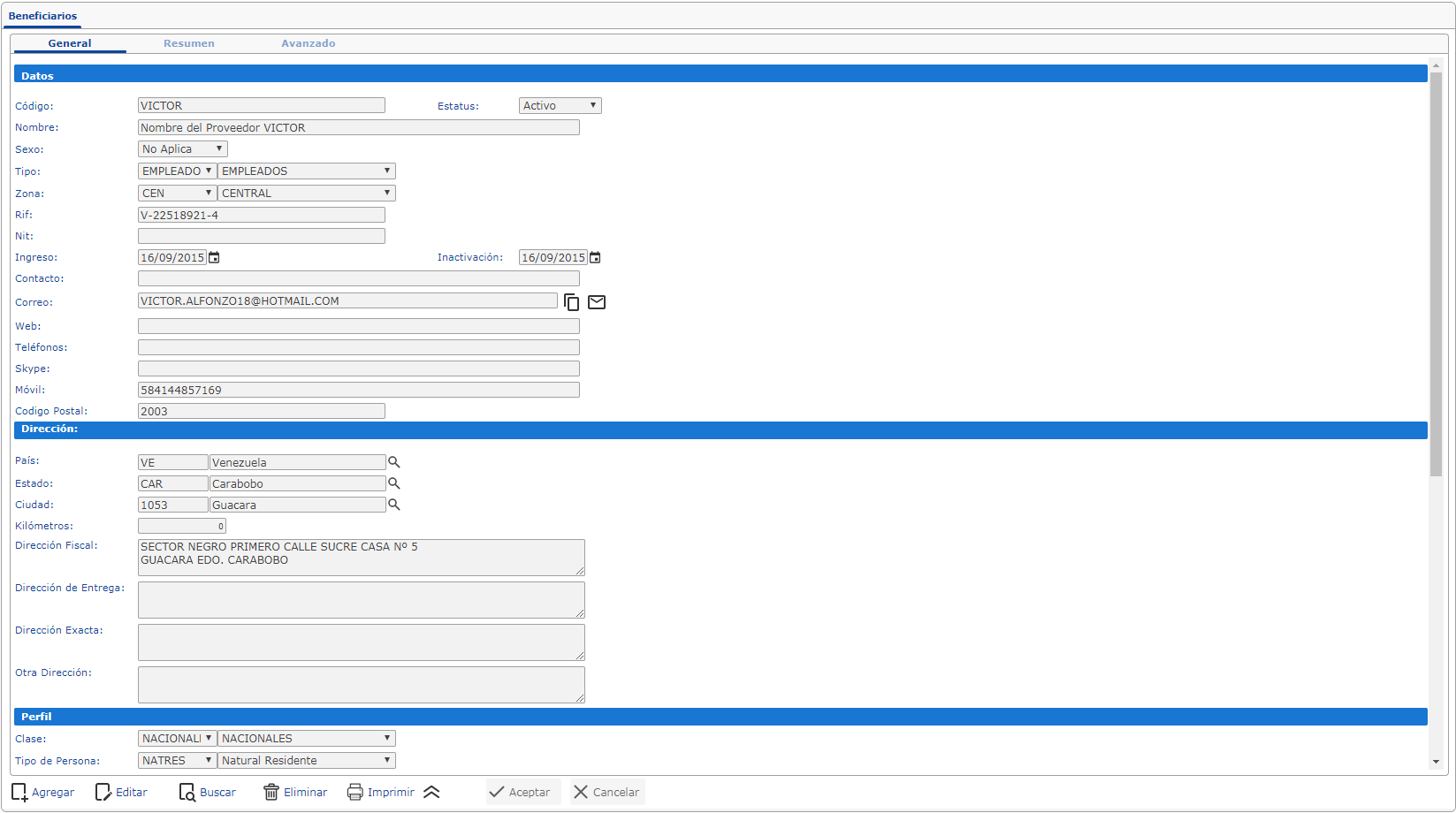Click the Ingreso date field
Viewport: 1456px width, 813px height.
172,257
